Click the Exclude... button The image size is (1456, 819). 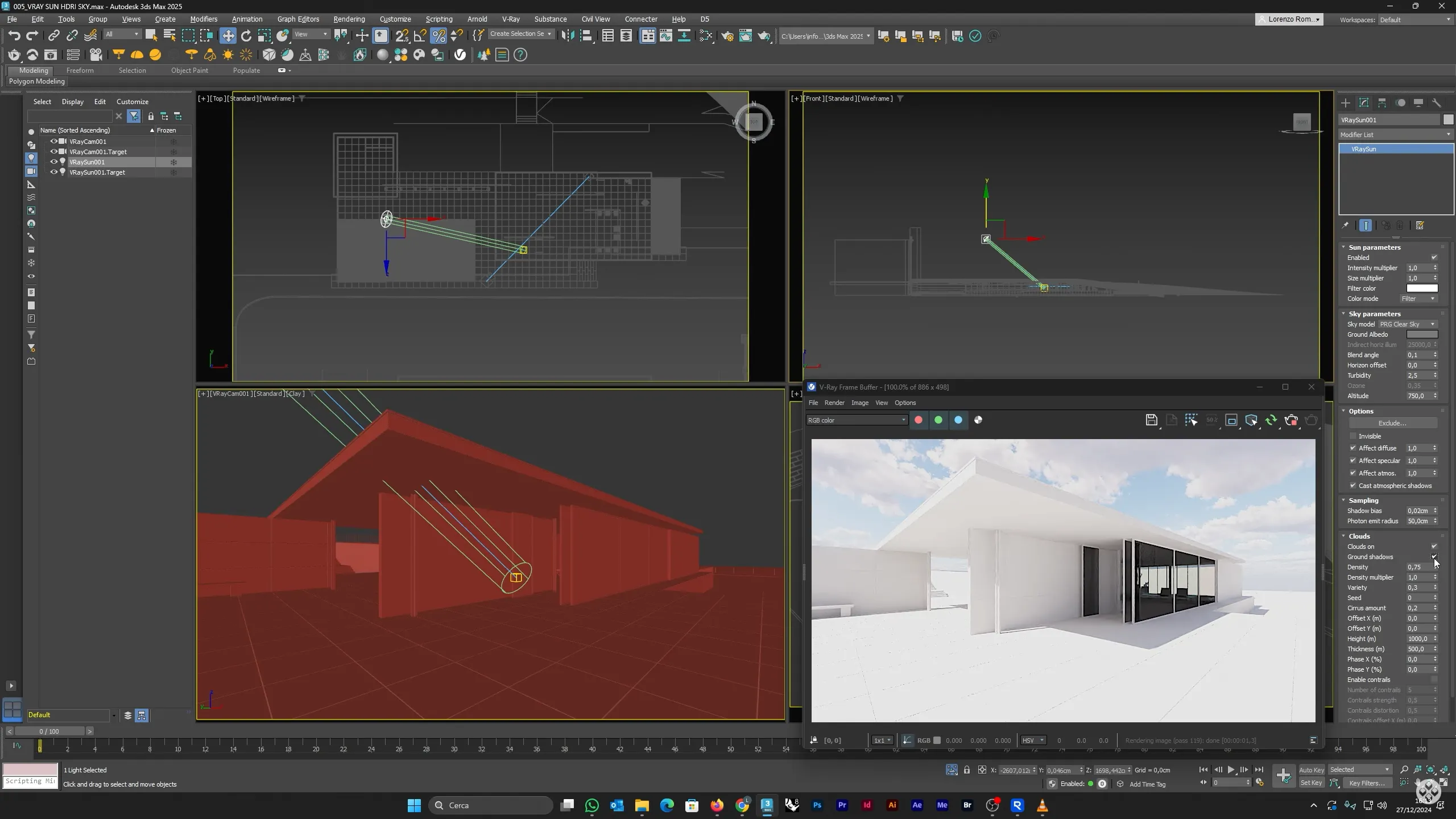[x=1392, y=423]
